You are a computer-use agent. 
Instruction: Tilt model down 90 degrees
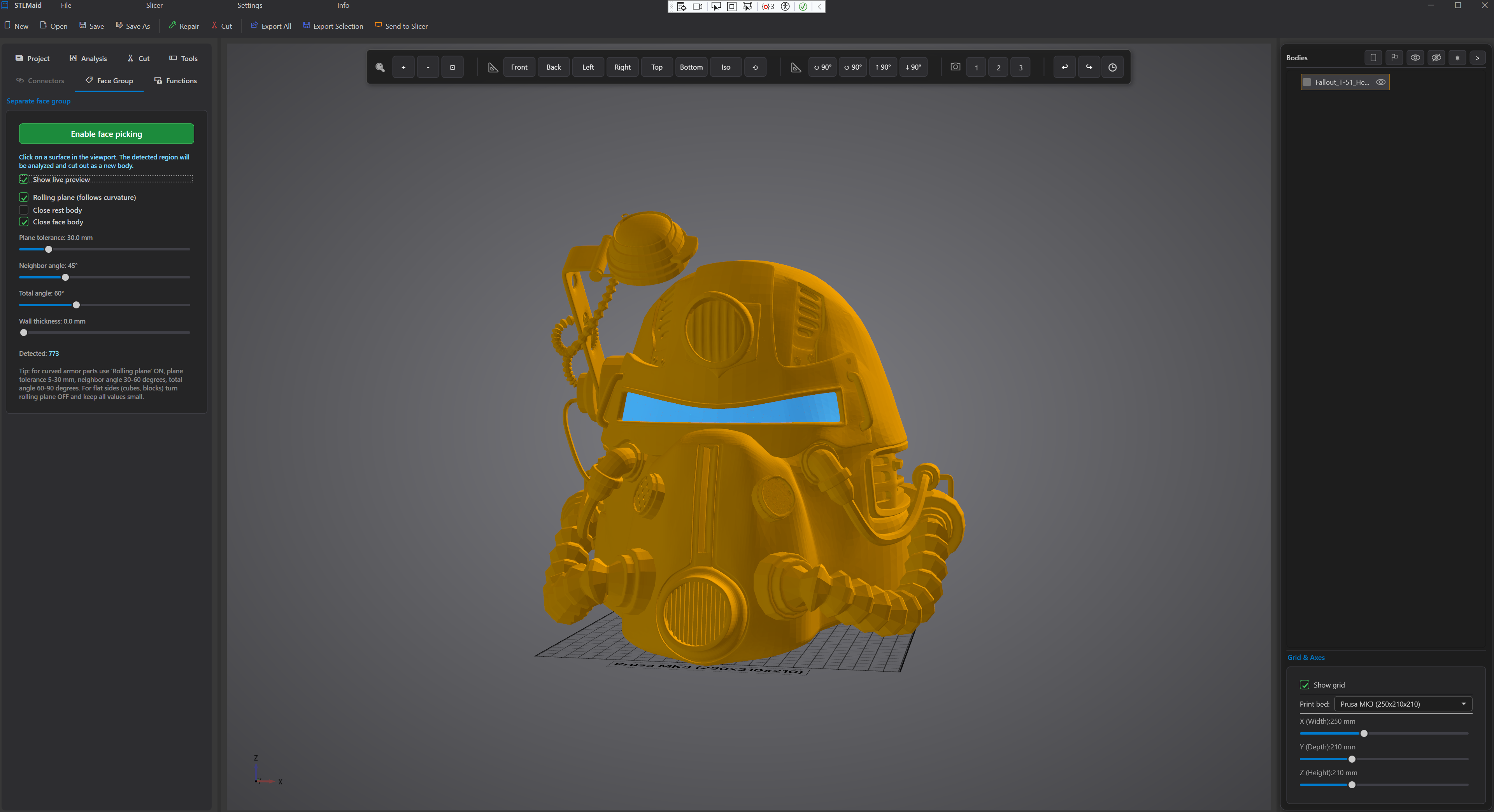tap(914, 67)
